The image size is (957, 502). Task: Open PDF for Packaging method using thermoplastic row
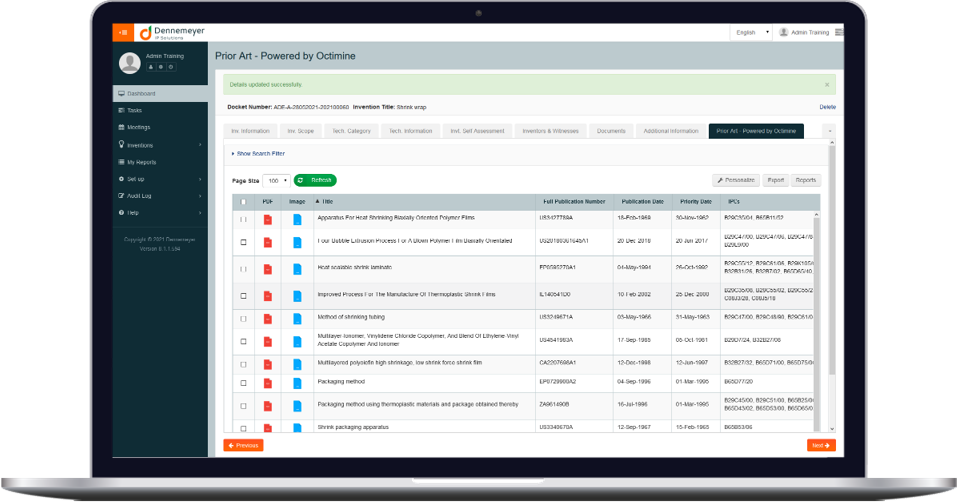click(267, 406)
